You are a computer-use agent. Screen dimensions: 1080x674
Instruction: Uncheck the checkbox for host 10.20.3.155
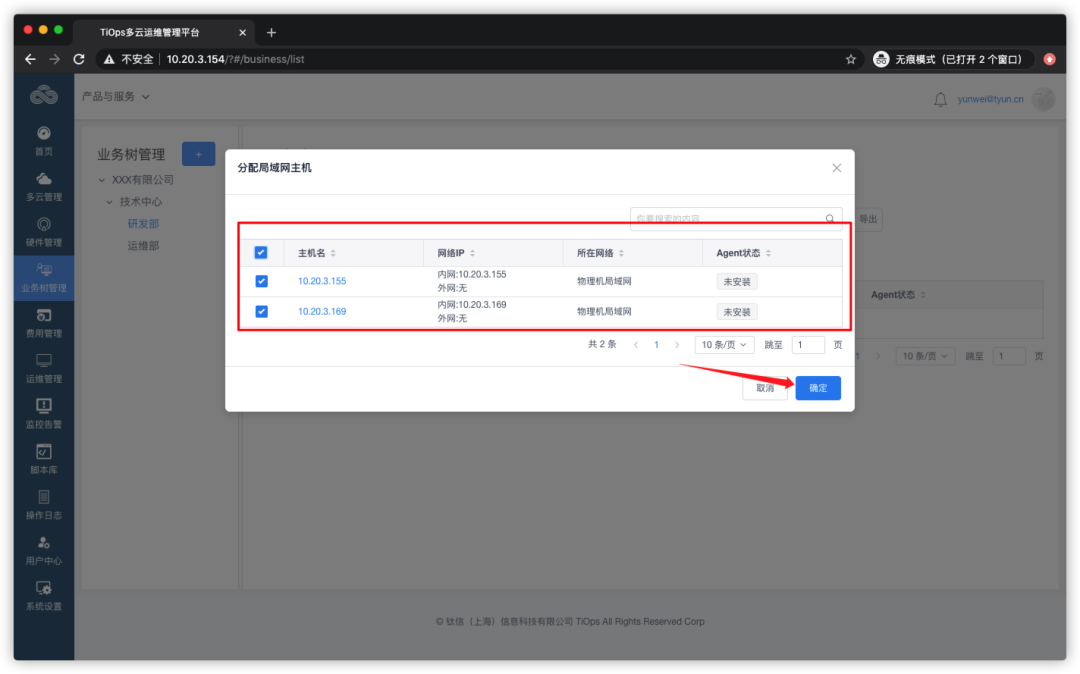(261, 281)
